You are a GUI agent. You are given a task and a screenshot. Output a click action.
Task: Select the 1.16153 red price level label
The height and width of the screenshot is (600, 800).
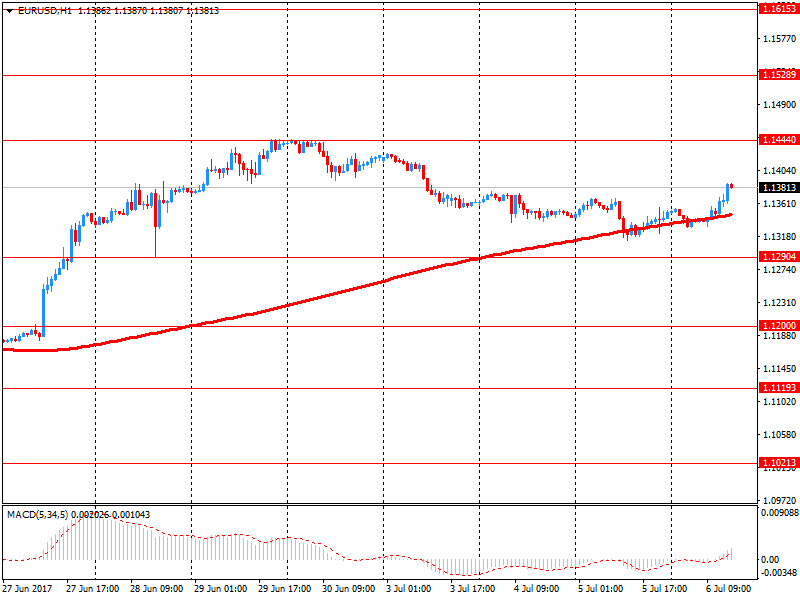[779, 9]
